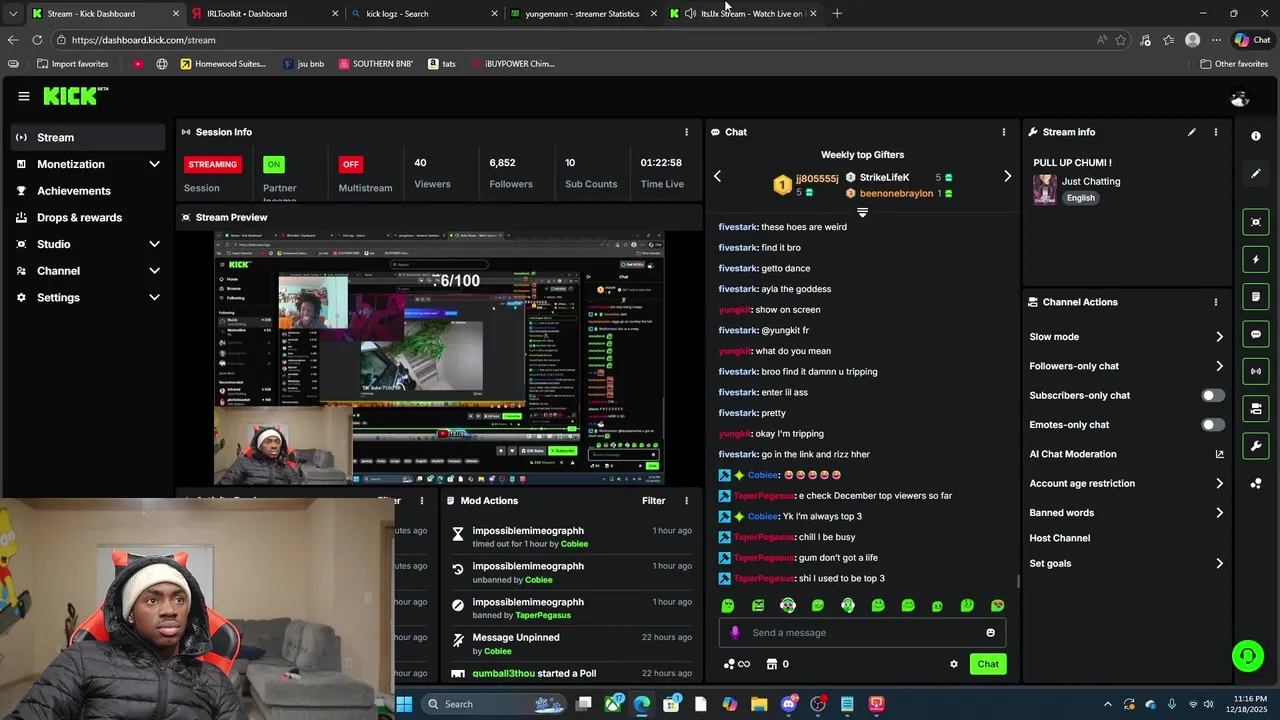Expand Channel sidebar section
Image resolution: width=1280 pixels, height=720 pixels.
click(154, 271)
